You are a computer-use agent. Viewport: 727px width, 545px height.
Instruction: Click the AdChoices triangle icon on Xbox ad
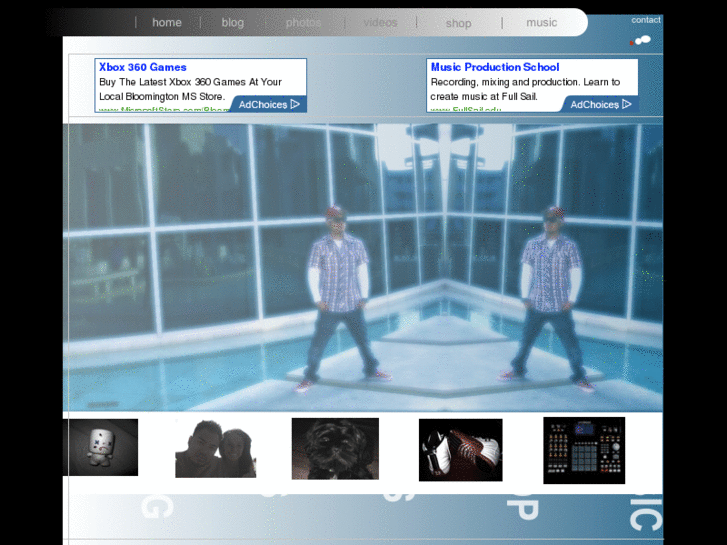(295, 104)
